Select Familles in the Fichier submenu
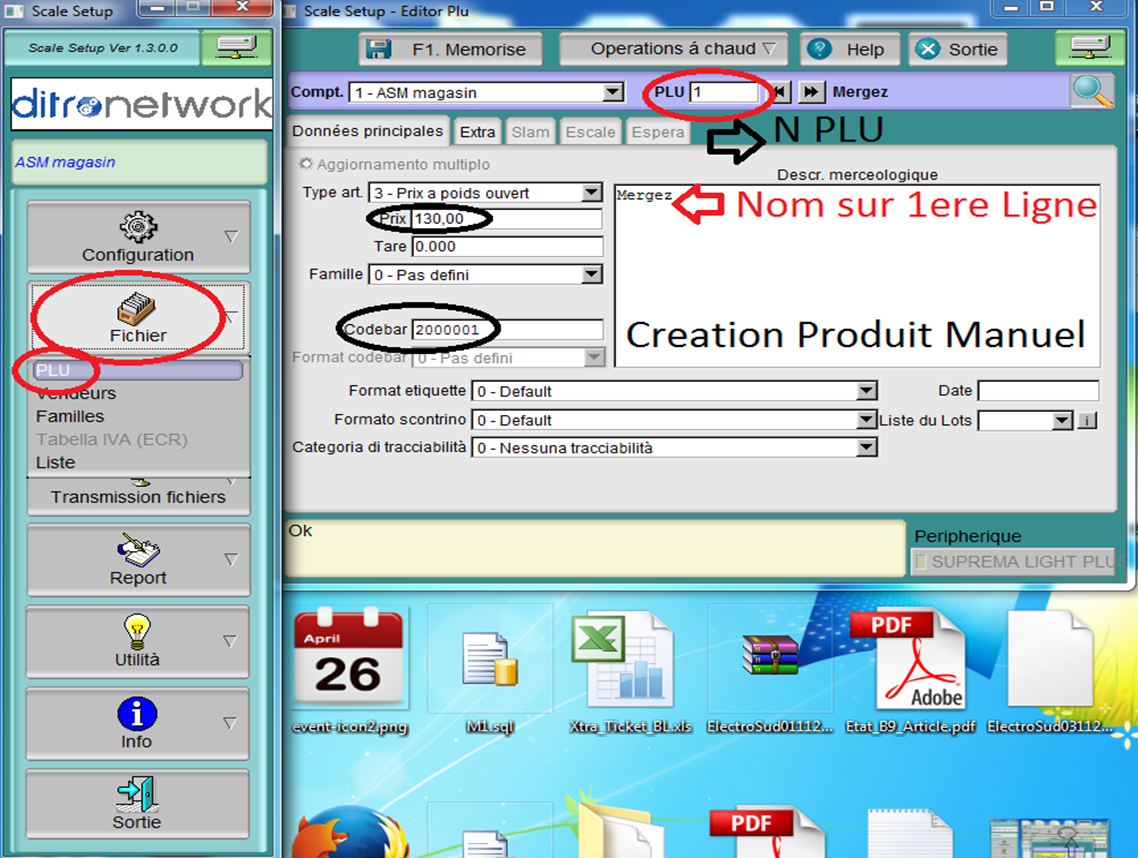This screenshot has width=1138, height=858. [70, 416]
